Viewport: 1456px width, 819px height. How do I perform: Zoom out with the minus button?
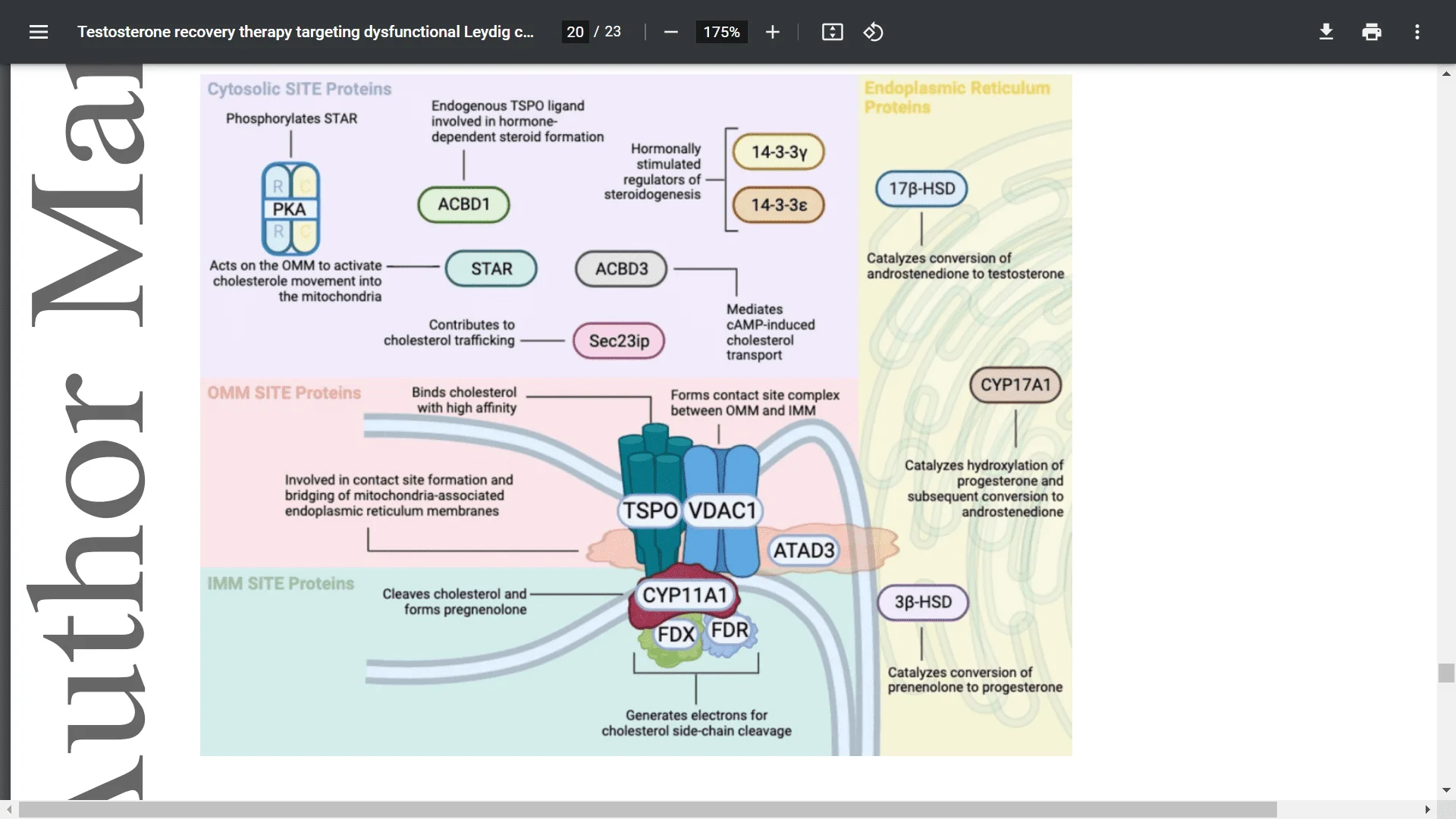[670, 32]
